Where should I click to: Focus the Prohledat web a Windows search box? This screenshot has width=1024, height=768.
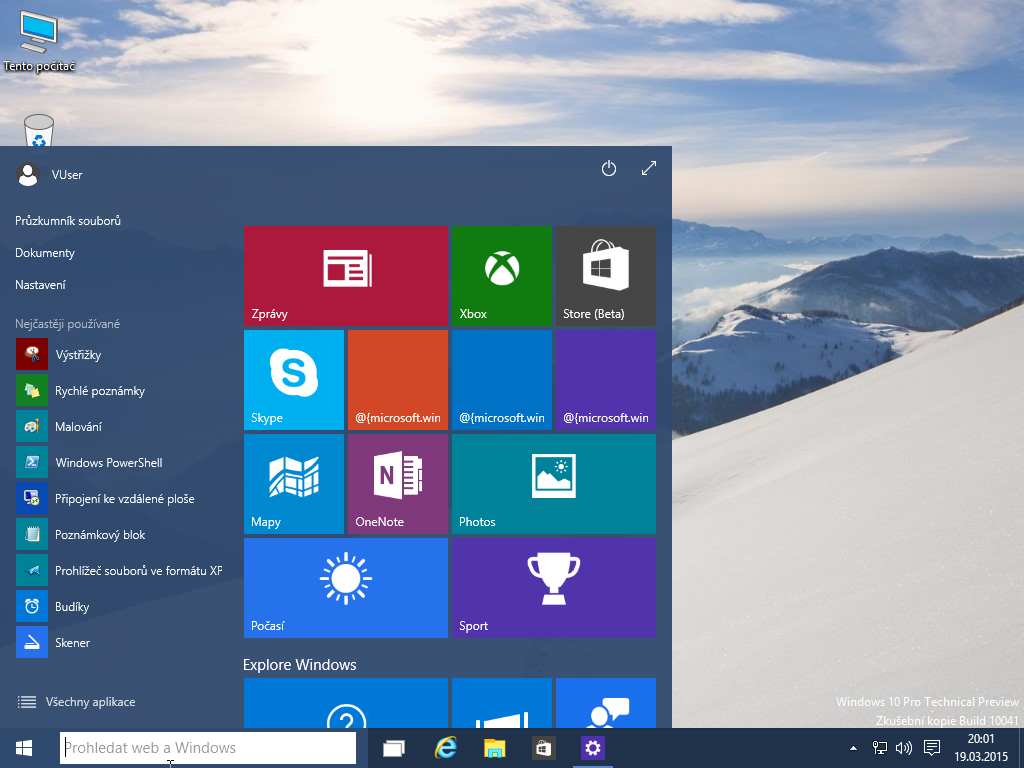click(x=208, y=748)
